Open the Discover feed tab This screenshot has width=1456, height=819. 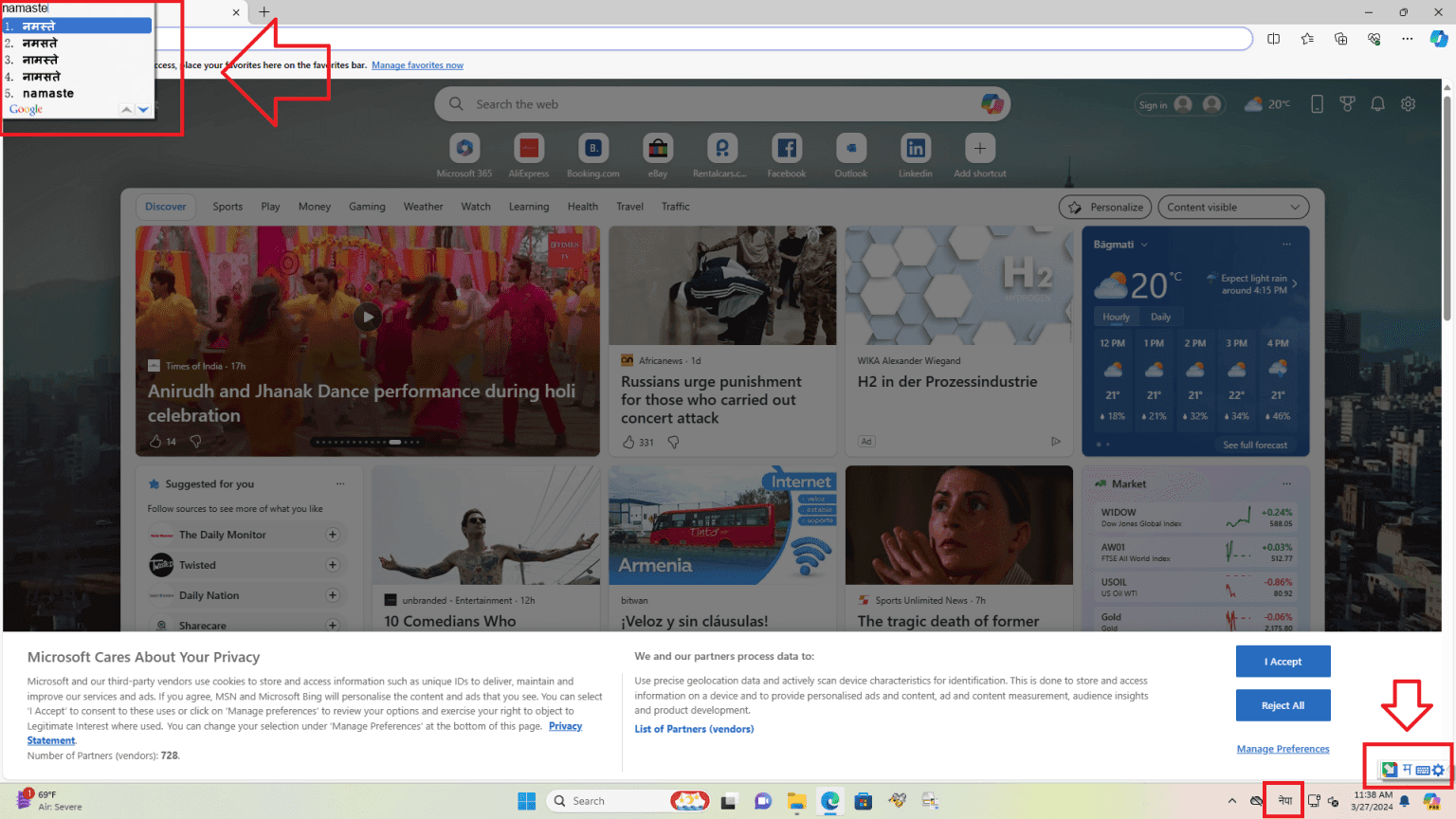[166, 207]
